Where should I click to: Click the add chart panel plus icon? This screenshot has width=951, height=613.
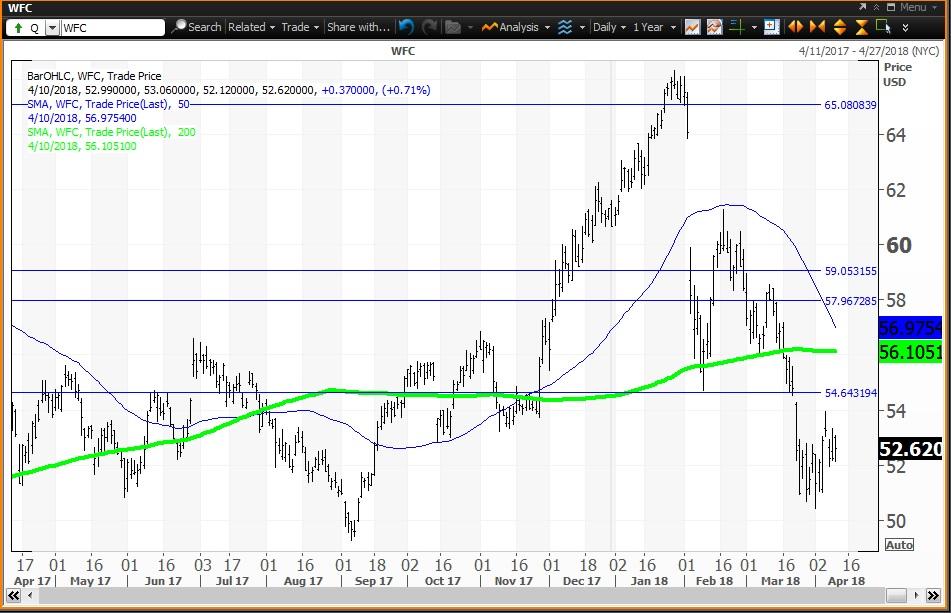point(771,27)
